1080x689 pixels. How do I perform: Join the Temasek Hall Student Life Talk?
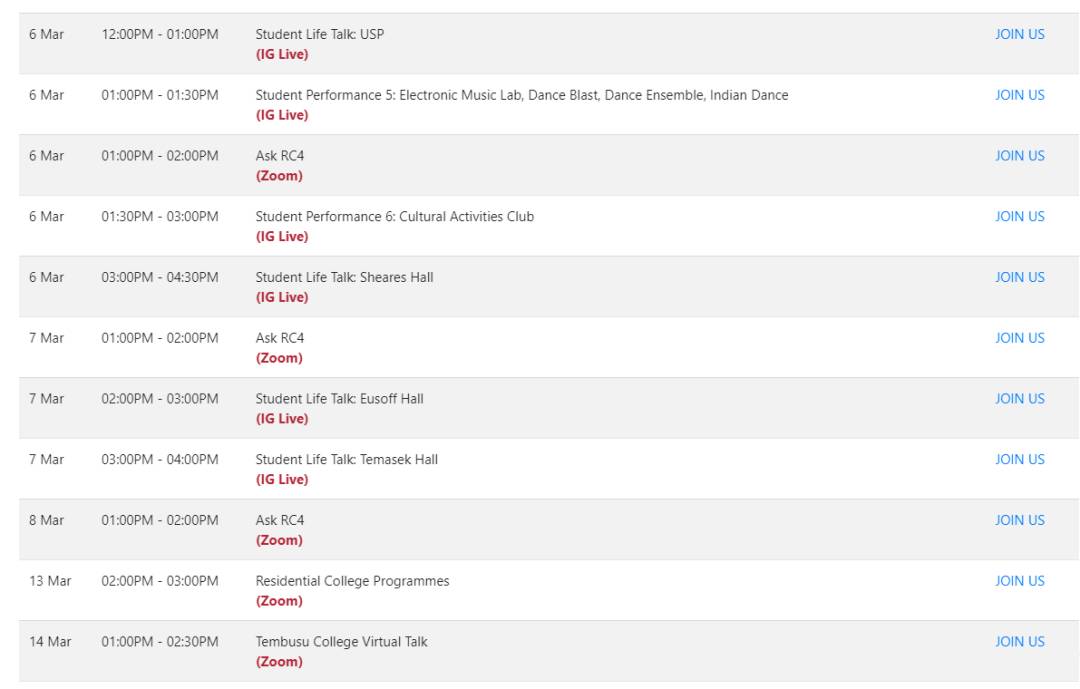tap(1019, 459)
